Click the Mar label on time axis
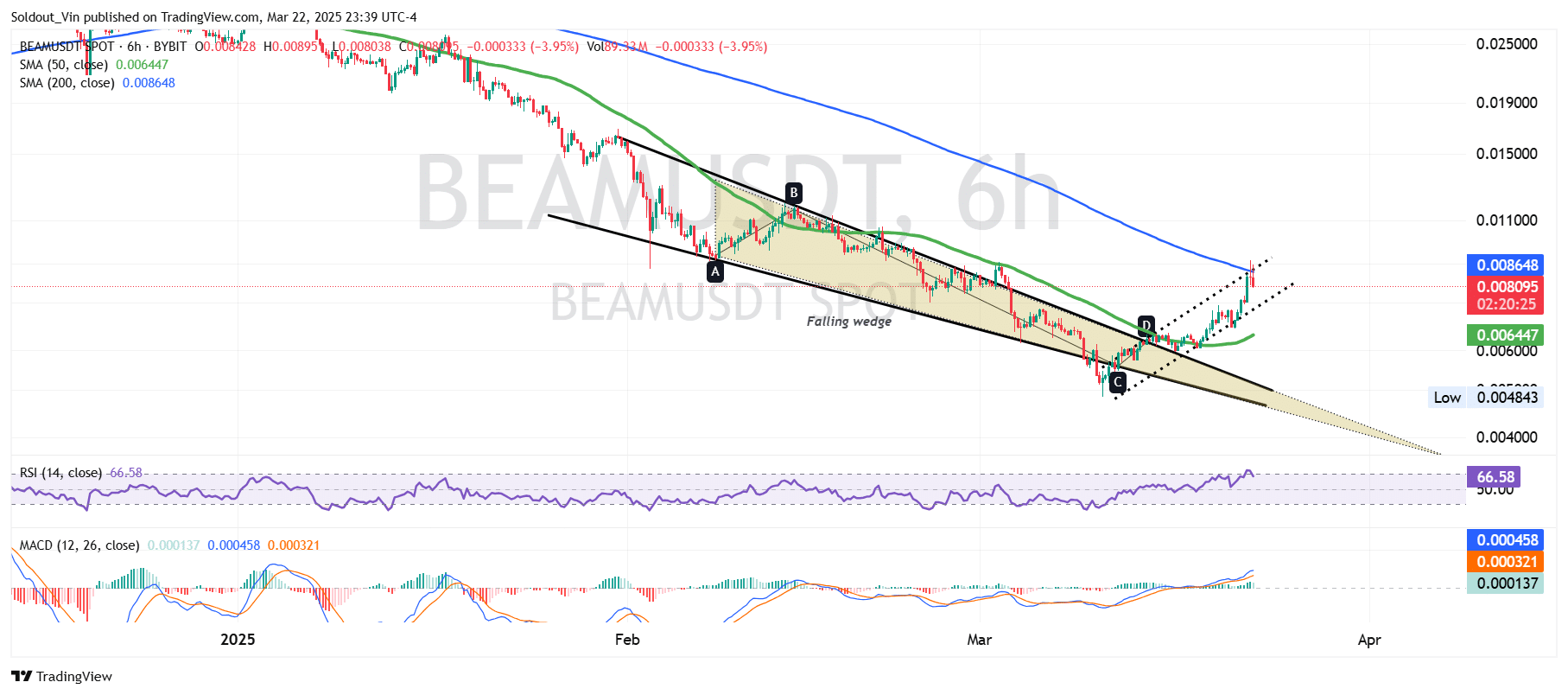 pyautogui.click(x=979, y=640)
